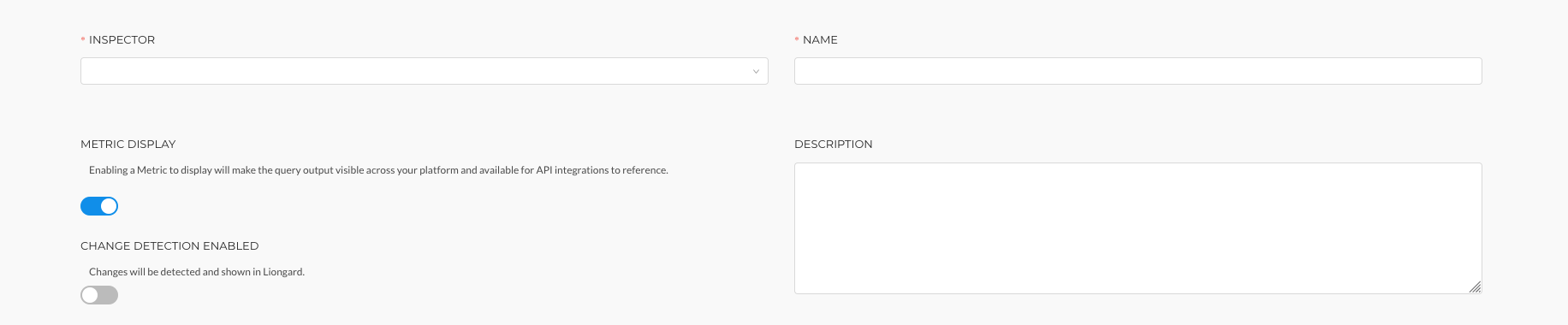The height and width of the screenshot is (325, 1568).
Task: Click the DESCRIPTION label
Action: (x=834, y=145)
